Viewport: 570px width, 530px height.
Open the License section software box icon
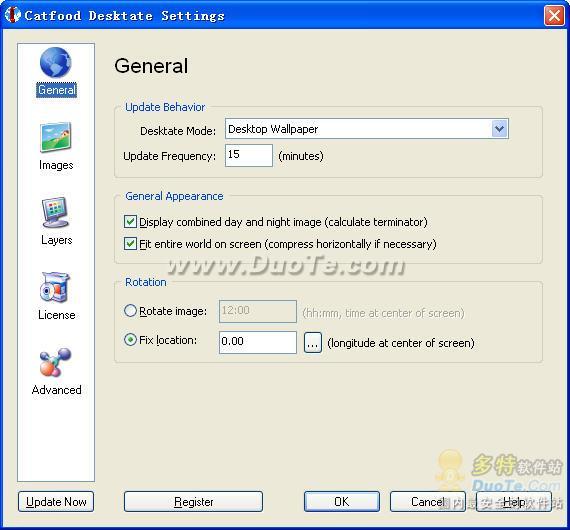pos(55,287)
